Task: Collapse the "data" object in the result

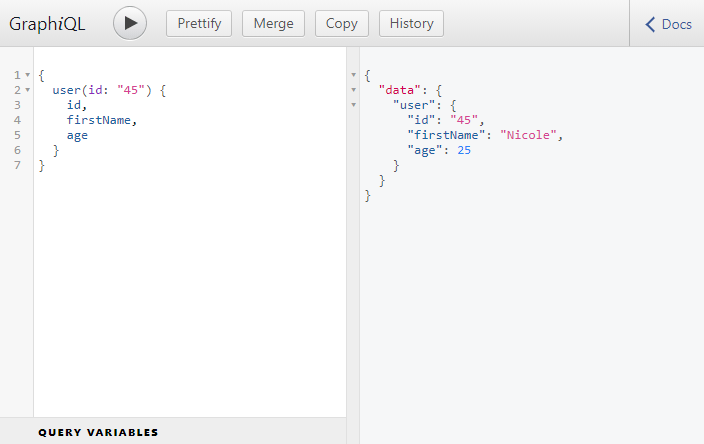Action: pyautogui.click(x=352, y=90)
